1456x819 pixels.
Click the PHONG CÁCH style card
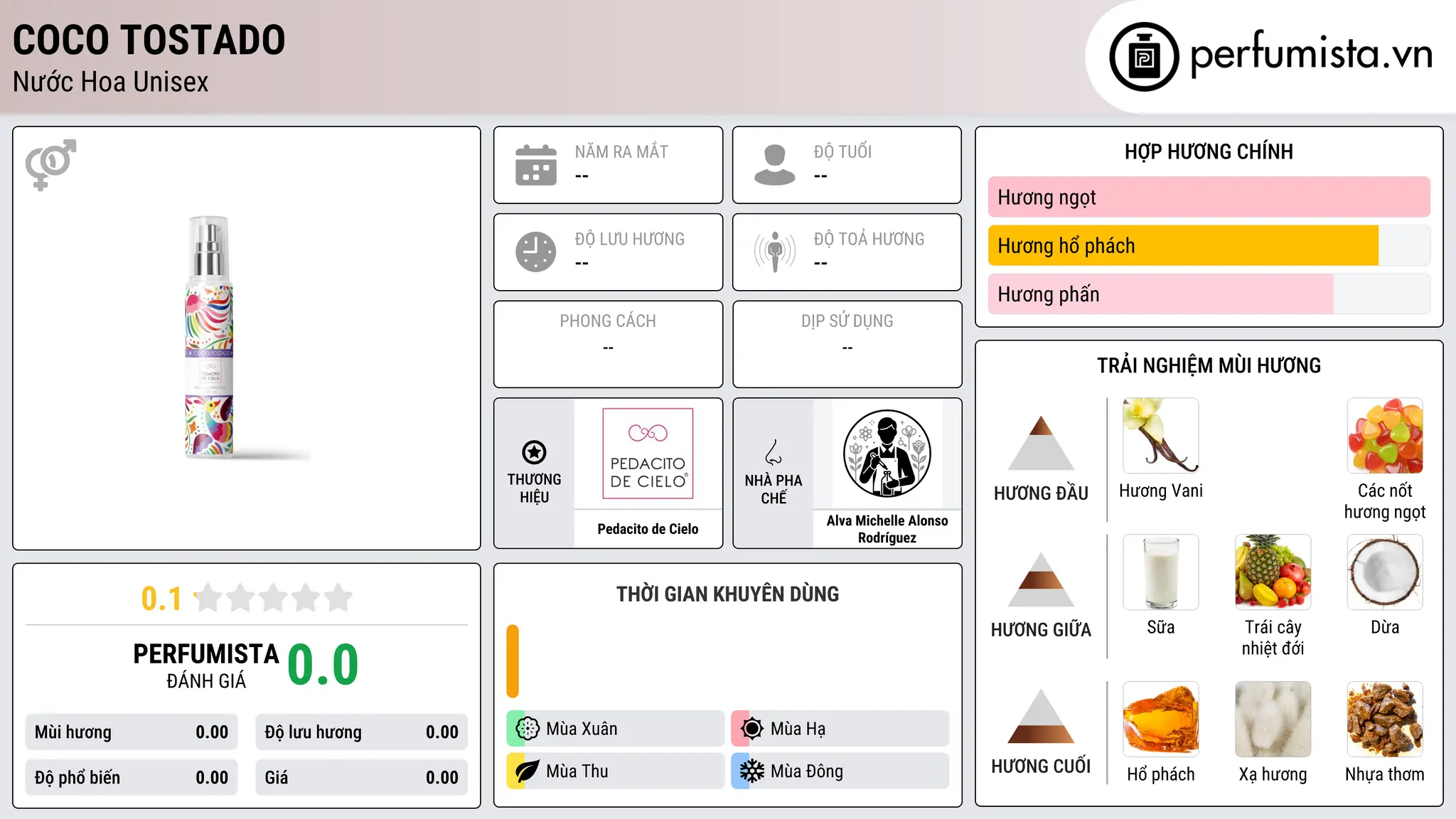[608, 344]
